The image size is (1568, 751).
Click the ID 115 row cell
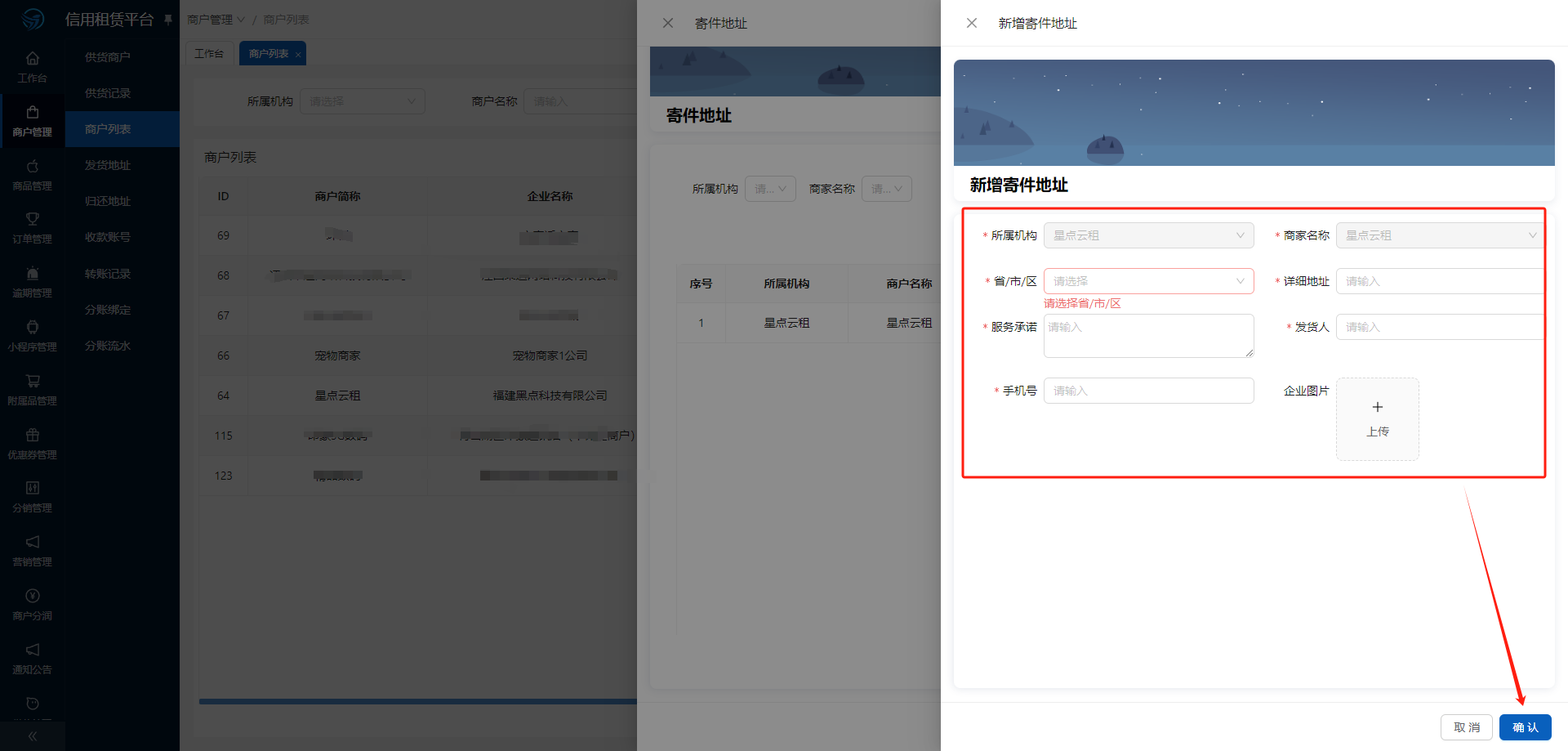(x=224, y=436)
